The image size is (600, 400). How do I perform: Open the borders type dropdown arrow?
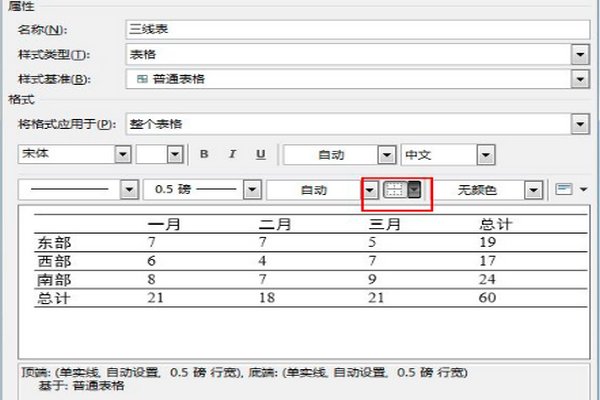[x=414, y=189]
